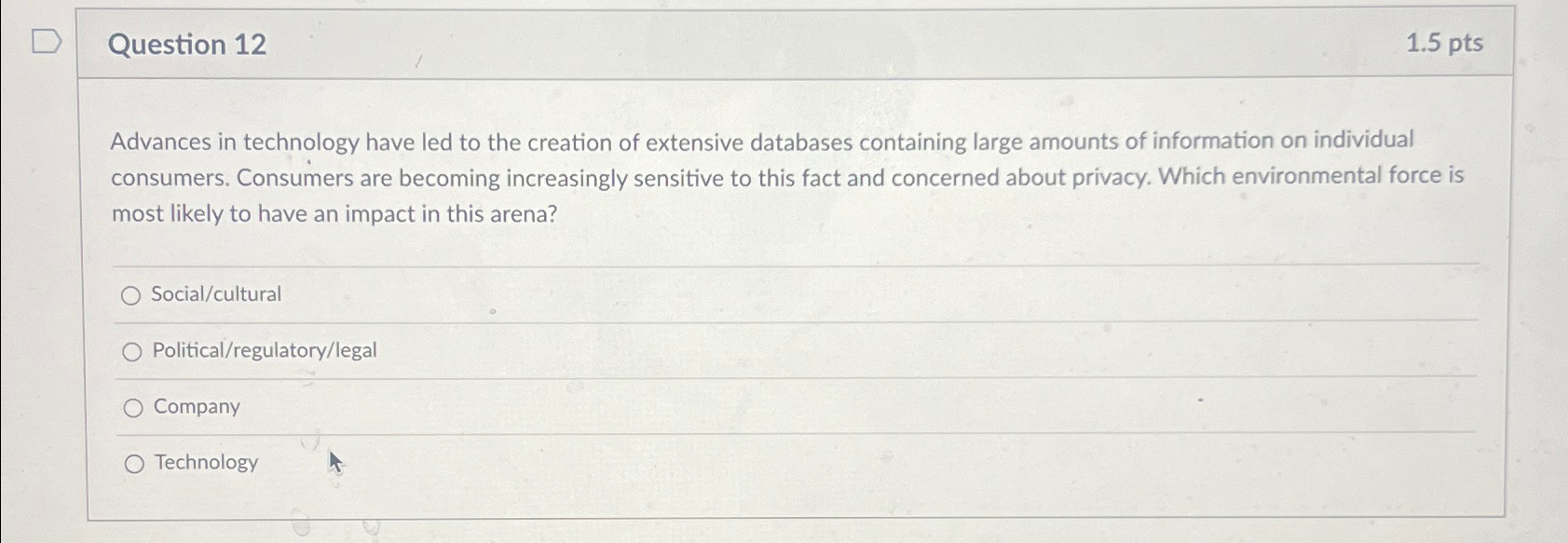Pick Technology as your answer

[133, 463]
